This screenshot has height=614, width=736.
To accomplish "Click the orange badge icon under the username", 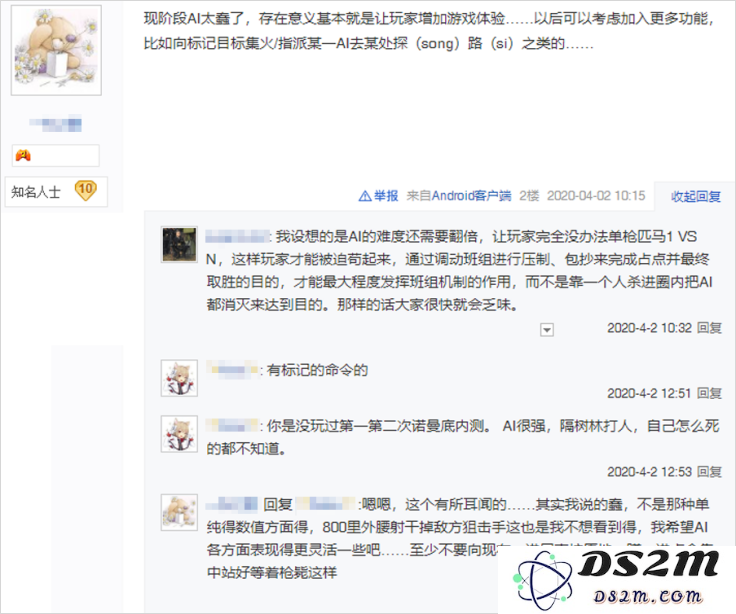I will (23, 155).
